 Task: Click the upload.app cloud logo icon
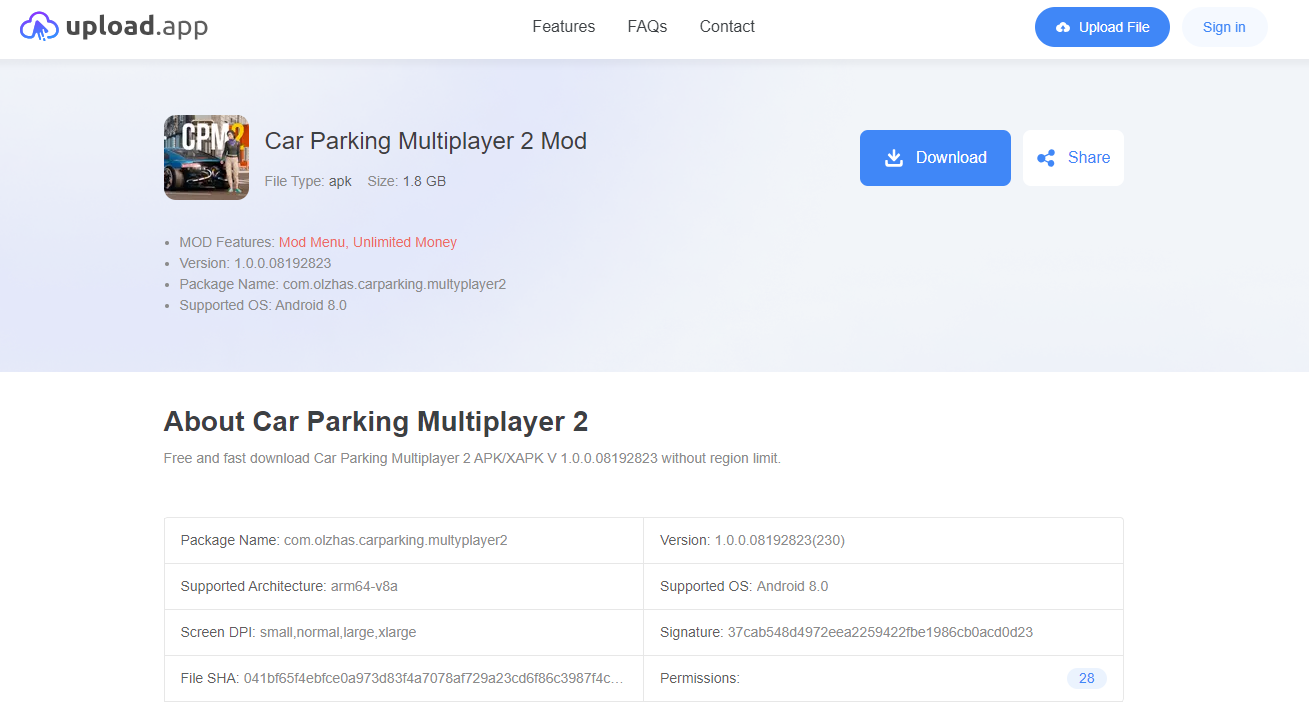[40, 26]
